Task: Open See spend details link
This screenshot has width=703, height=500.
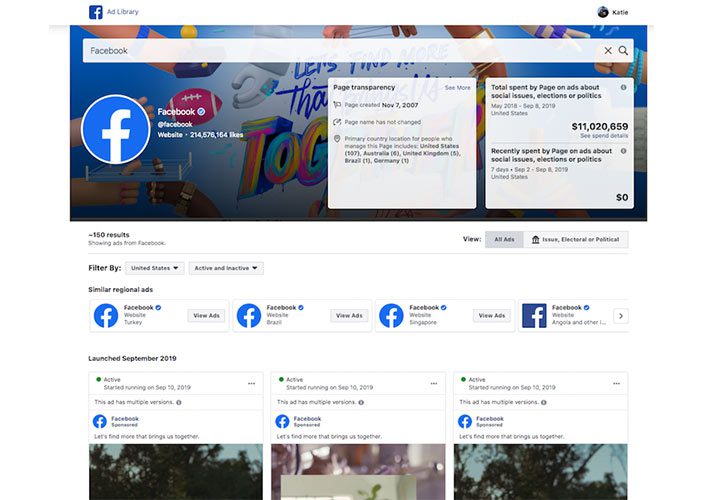Action: pyautogui.click(x=604, y=135)
